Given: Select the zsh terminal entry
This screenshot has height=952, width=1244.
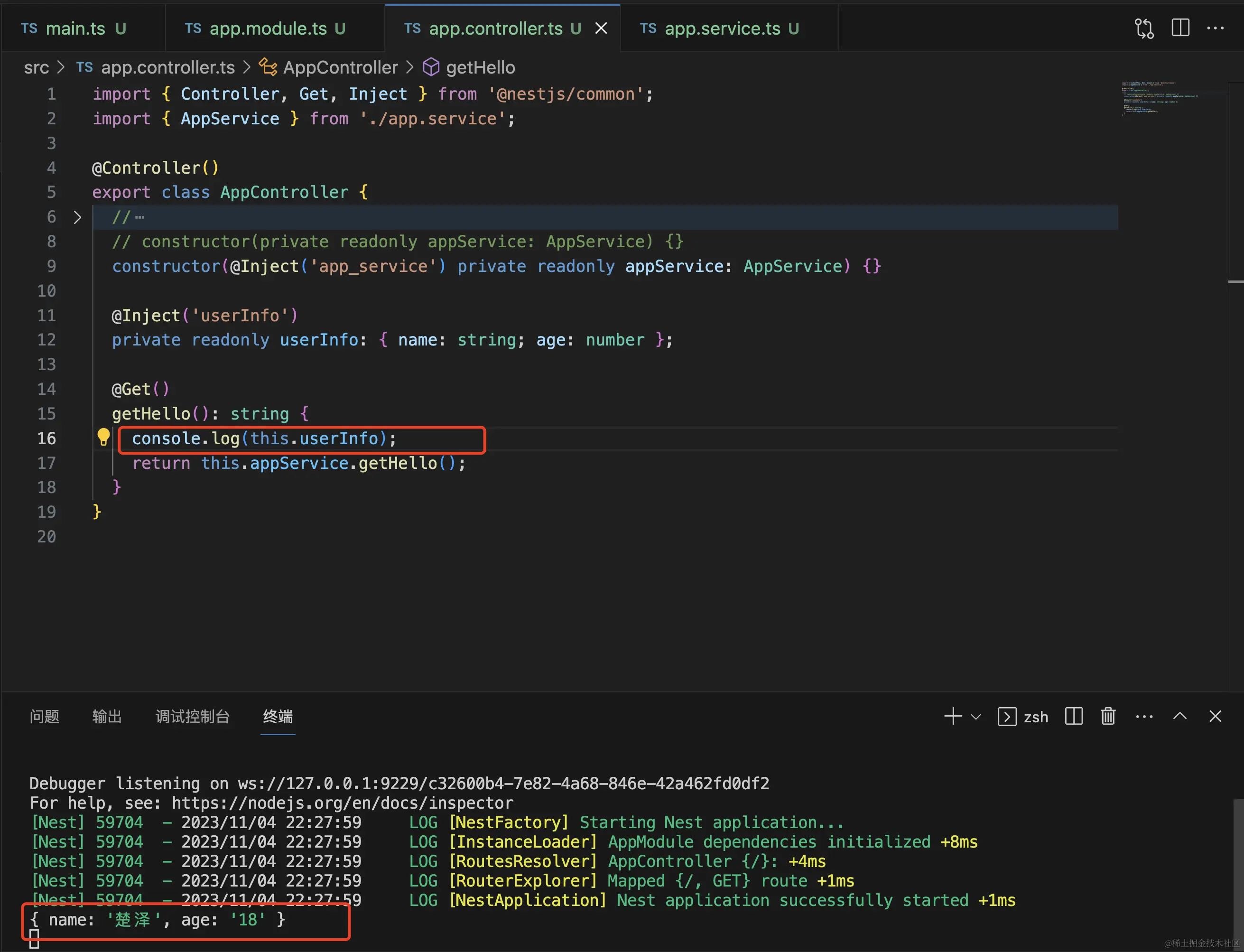Looking at the screenshot, I should (1023, 717).
